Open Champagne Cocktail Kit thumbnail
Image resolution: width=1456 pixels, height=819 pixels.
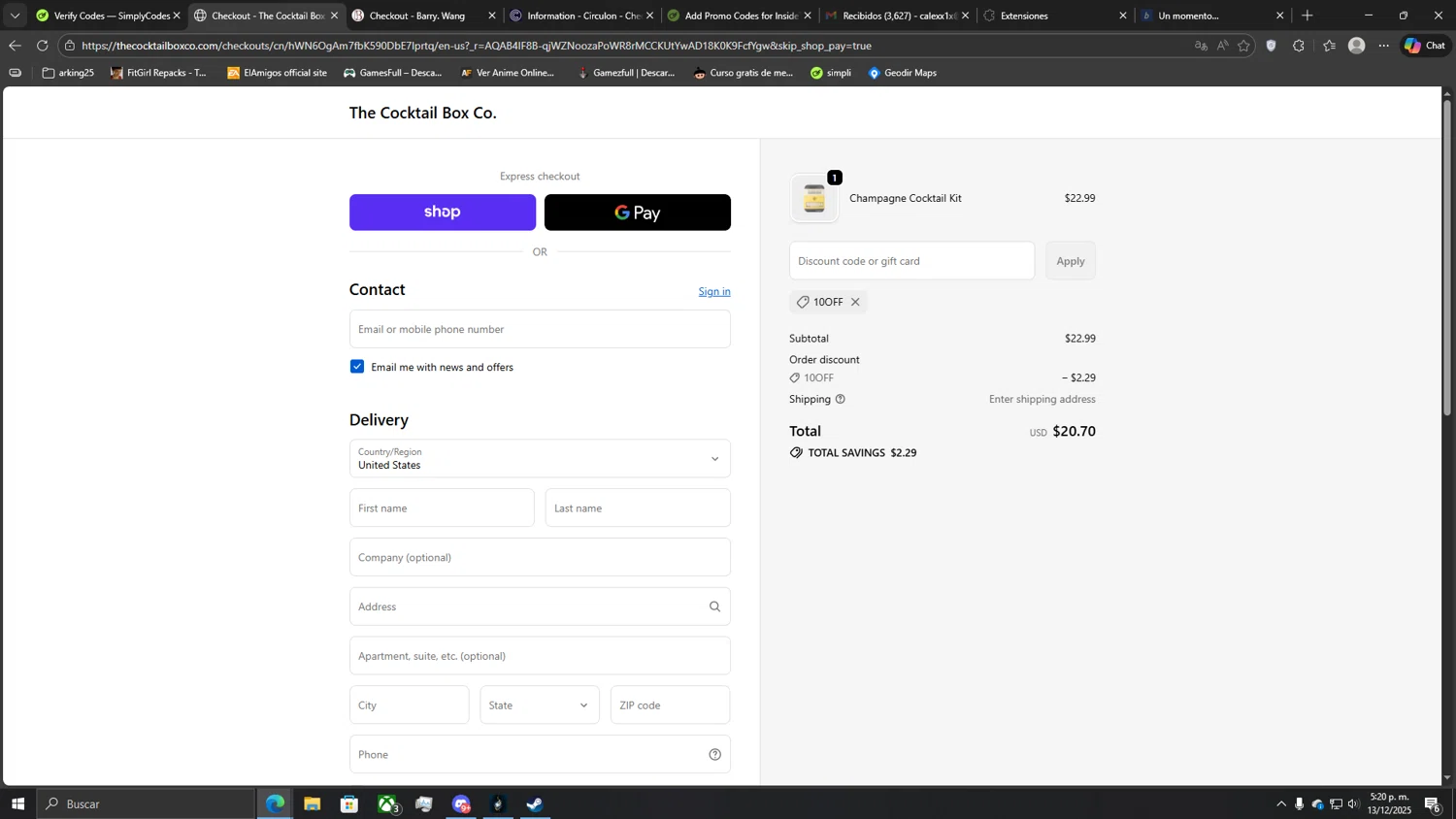tap(814, 199)
